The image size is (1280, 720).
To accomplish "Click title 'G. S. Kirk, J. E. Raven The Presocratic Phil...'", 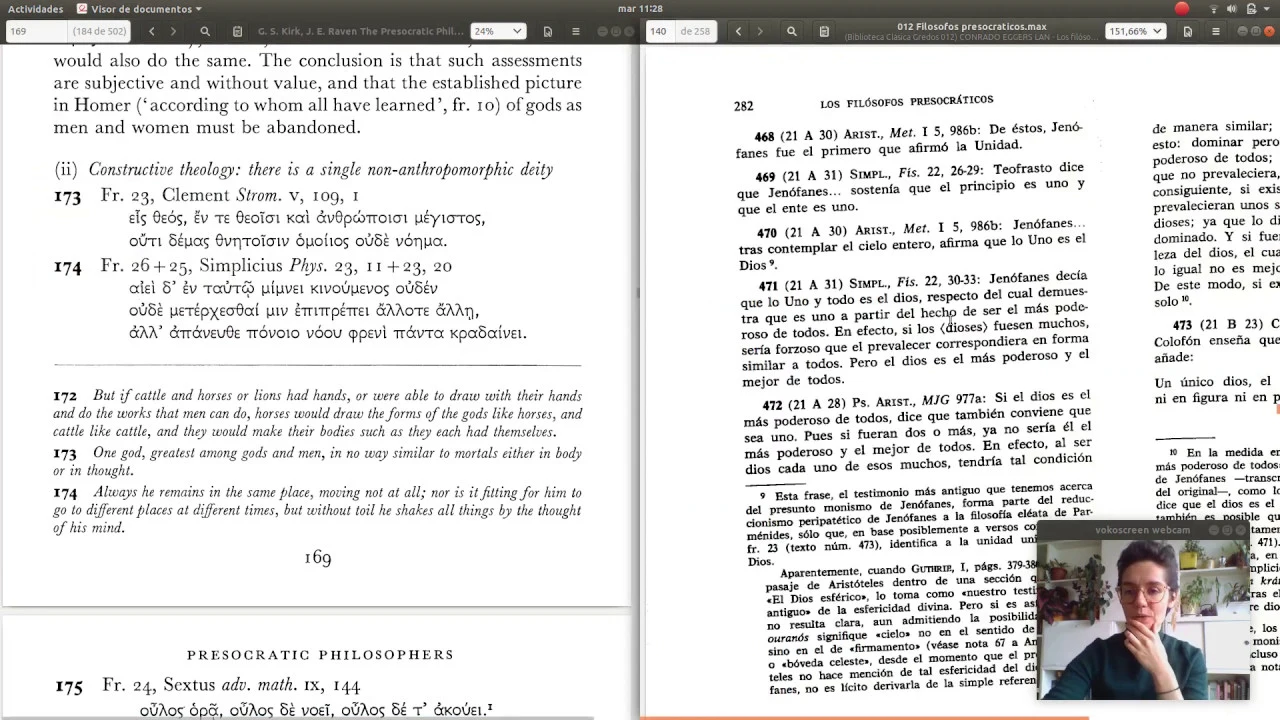I will pos(361,31).
